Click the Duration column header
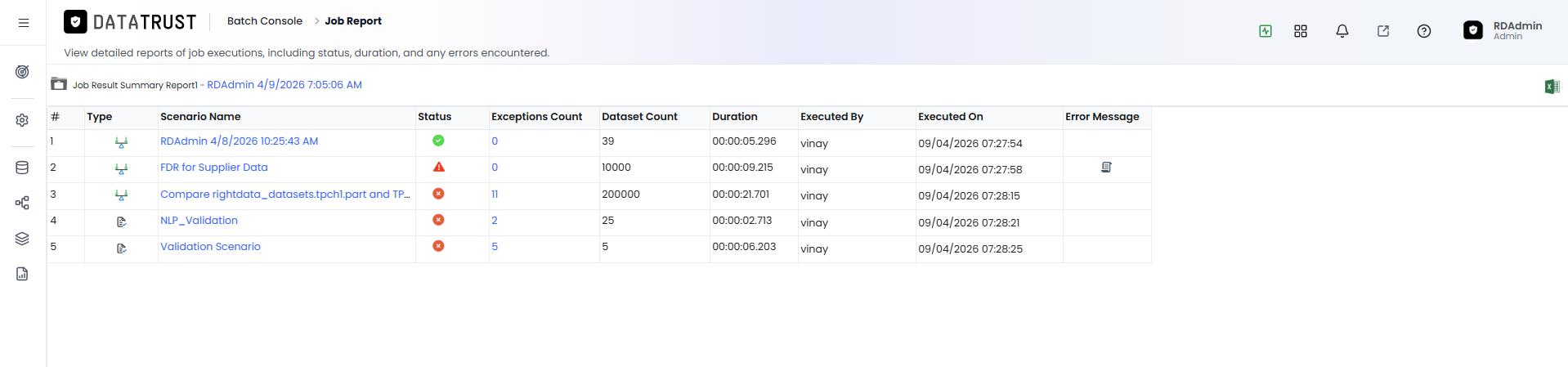Image resolution: width=1568 pixels, height=367 pixels. (734, 117)
